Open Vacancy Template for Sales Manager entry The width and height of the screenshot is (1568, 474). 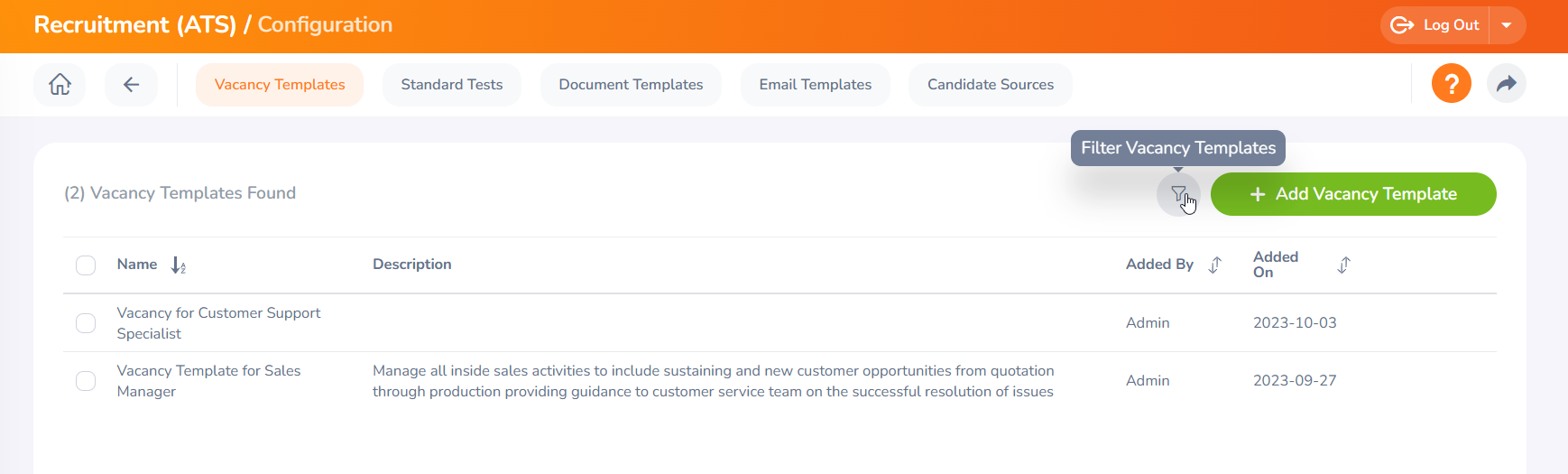click(208, 381)
